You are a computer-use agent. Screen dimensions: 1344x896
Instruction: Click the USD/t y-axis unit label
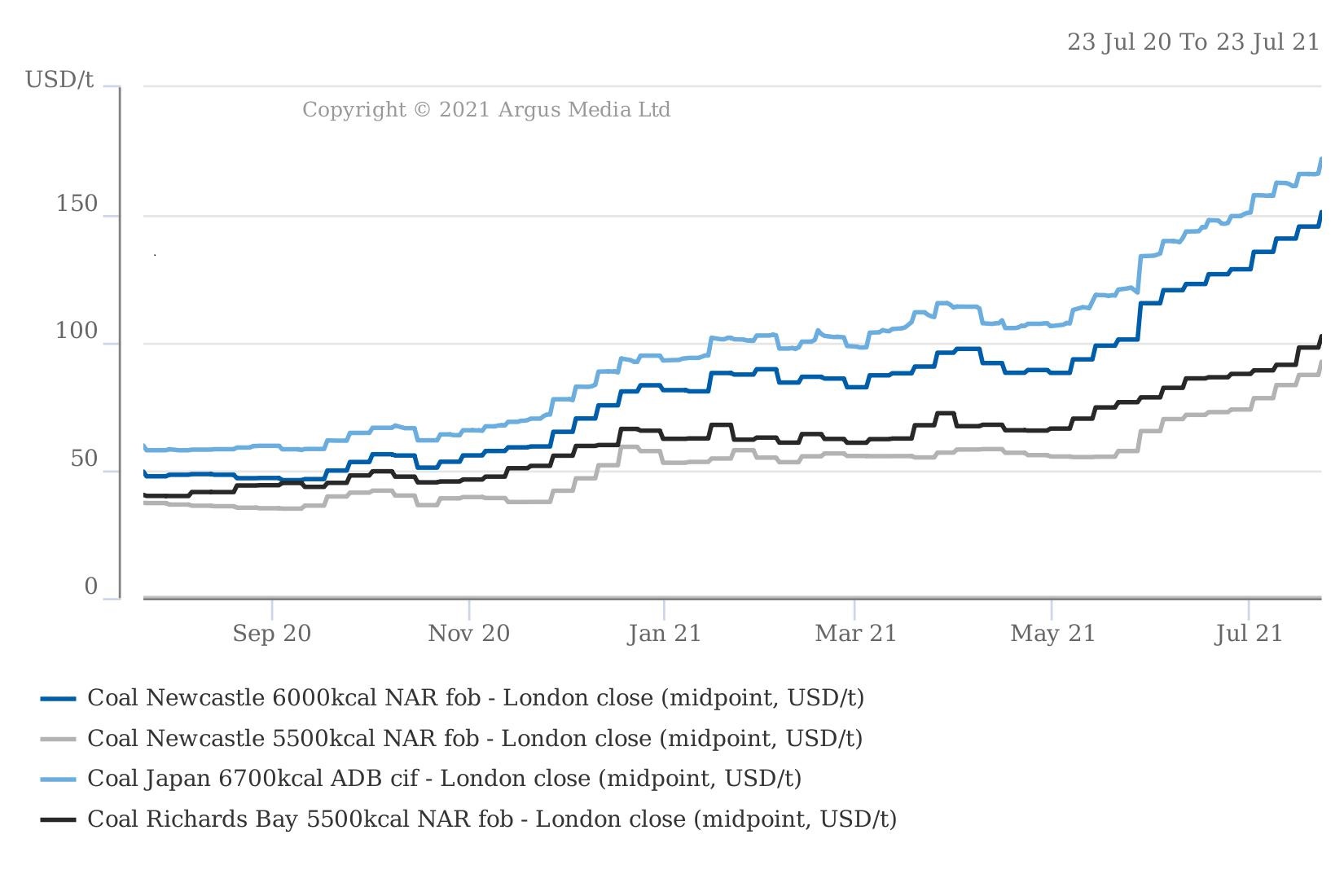pyautogui.click(x=59, y=80)
